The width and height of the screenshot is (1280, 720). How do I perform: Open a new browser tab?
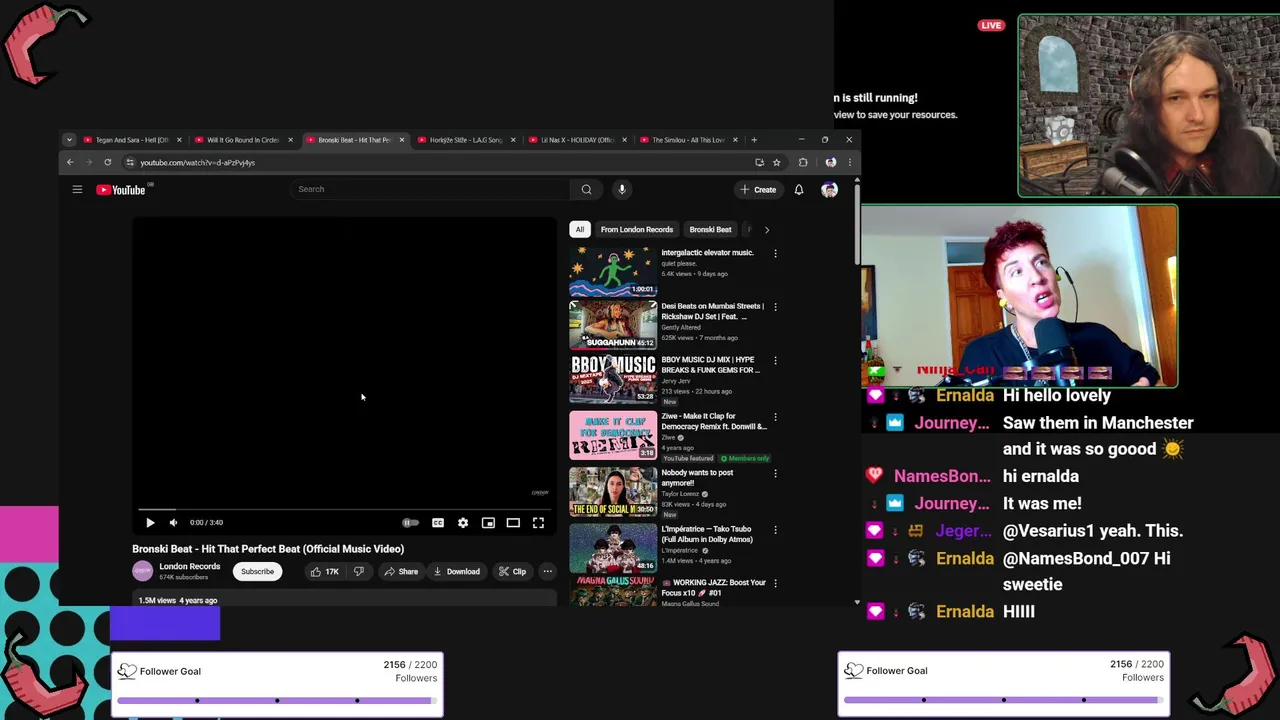pyautogui.click(x=754, y=140)
